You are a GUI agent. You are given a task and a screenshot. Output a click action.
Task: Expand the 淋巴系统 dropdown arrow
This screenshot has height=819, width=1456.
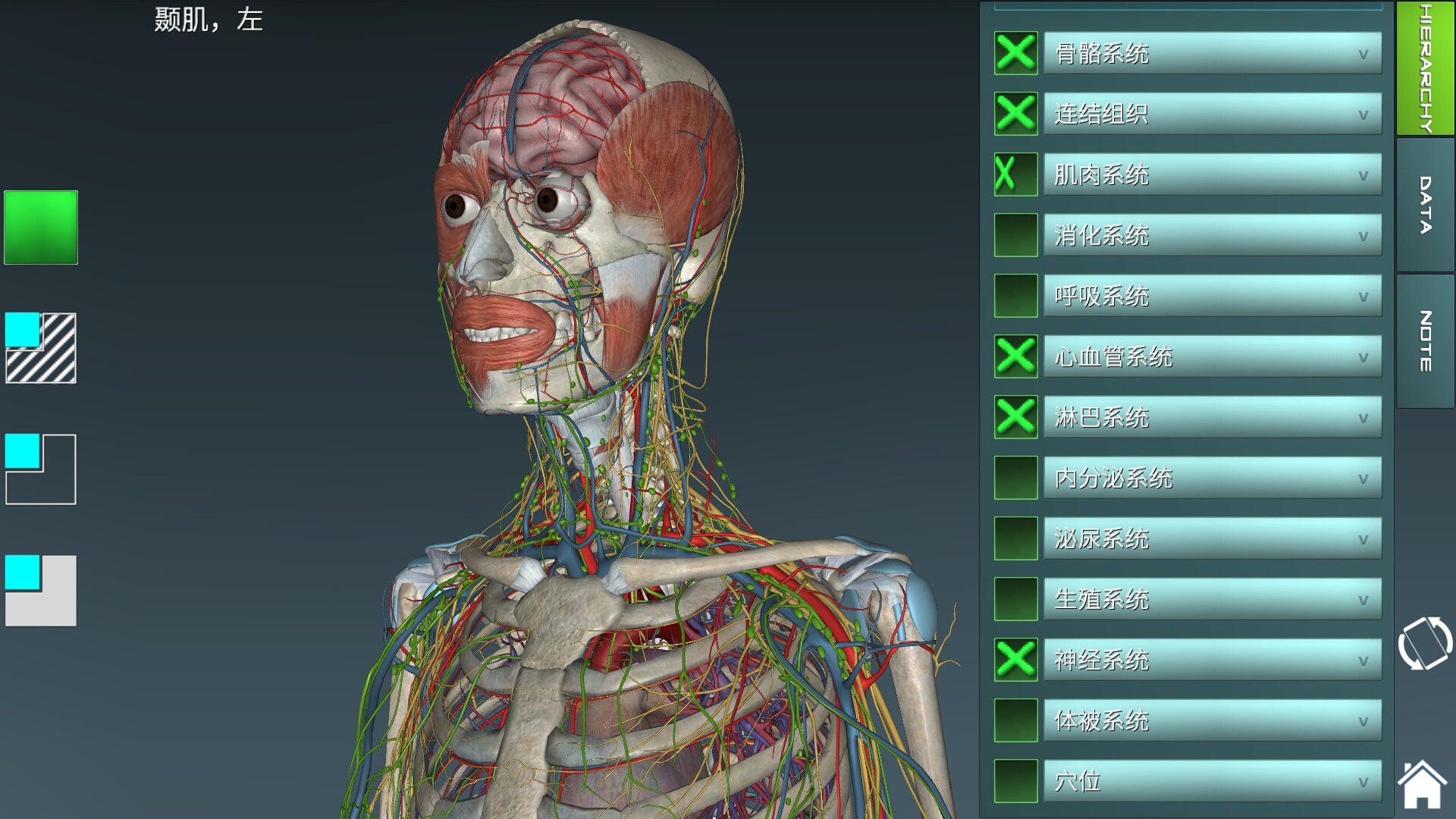coord(1363,418)
